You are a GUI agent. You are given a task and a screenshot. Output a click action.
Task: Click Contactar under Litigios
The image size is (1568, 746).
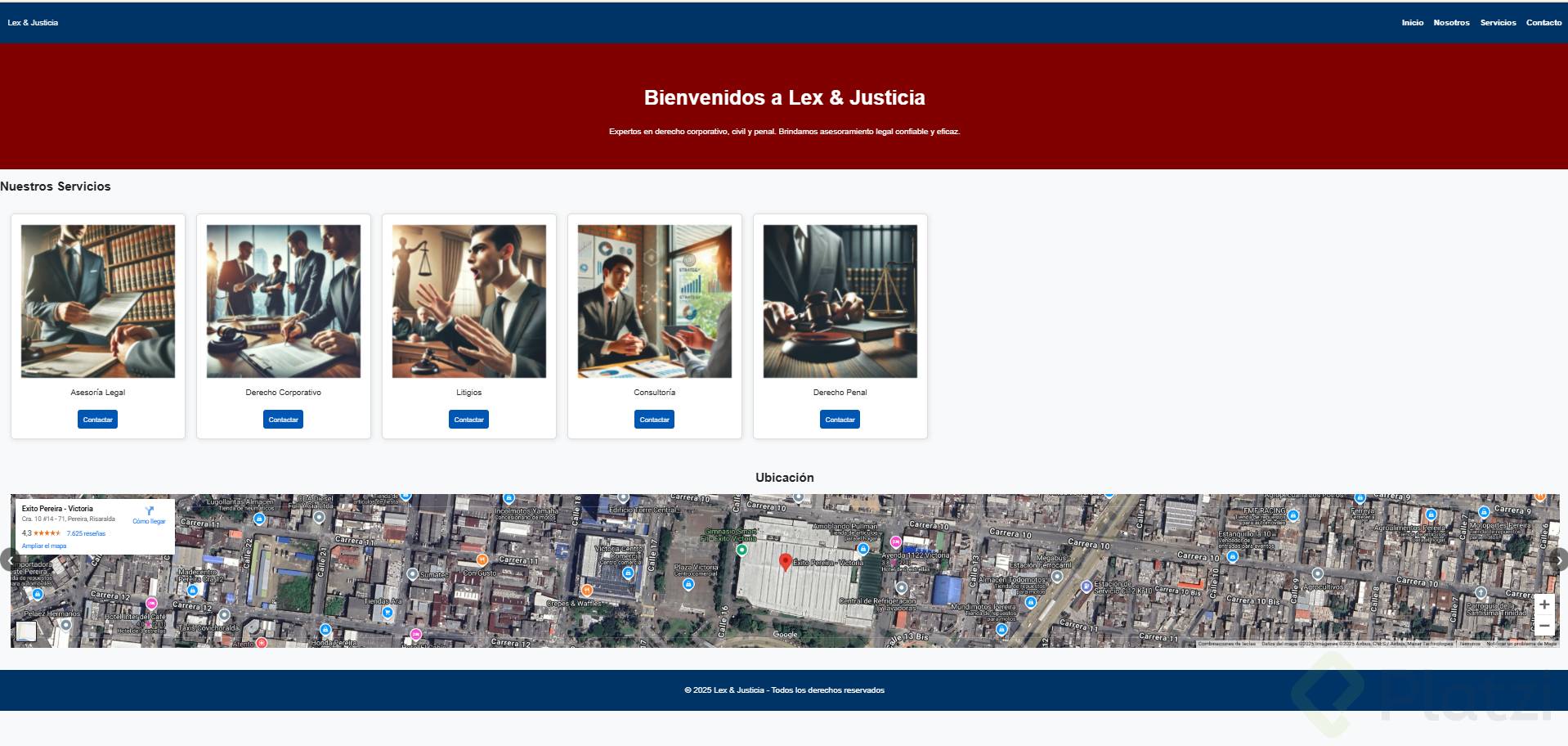[x=469, y=420]
